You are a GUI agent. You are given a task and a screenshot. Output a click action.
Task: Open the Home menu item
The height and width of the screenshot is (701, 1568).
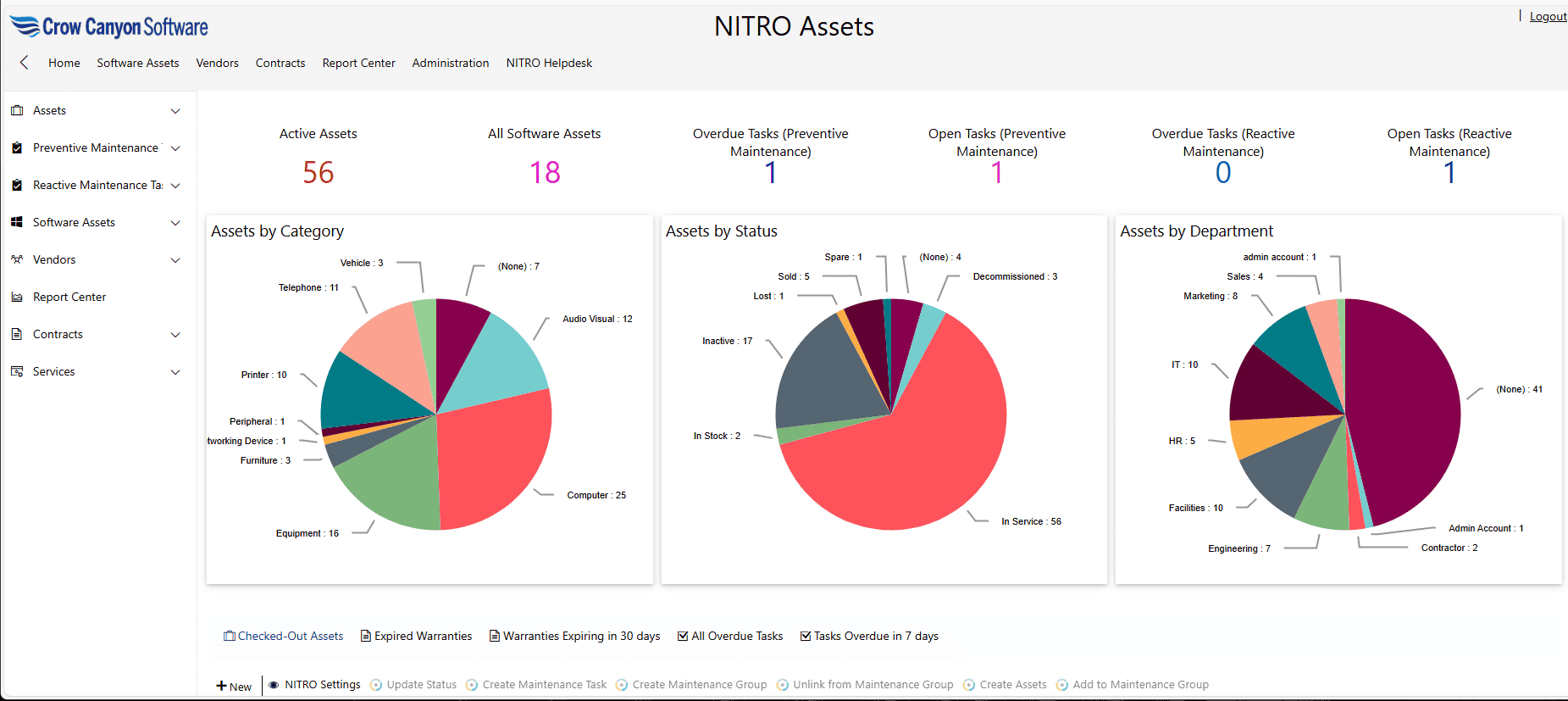coord(64,63)
